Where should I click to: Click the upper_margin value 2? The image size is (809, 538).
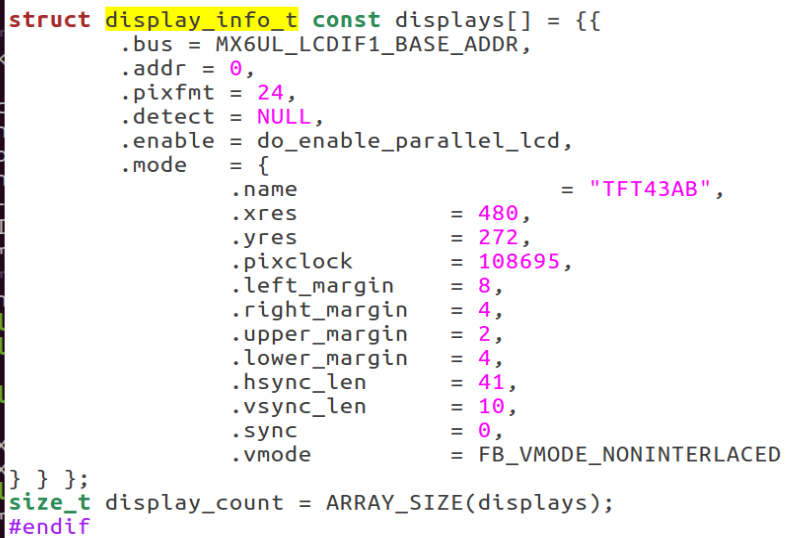484,334
